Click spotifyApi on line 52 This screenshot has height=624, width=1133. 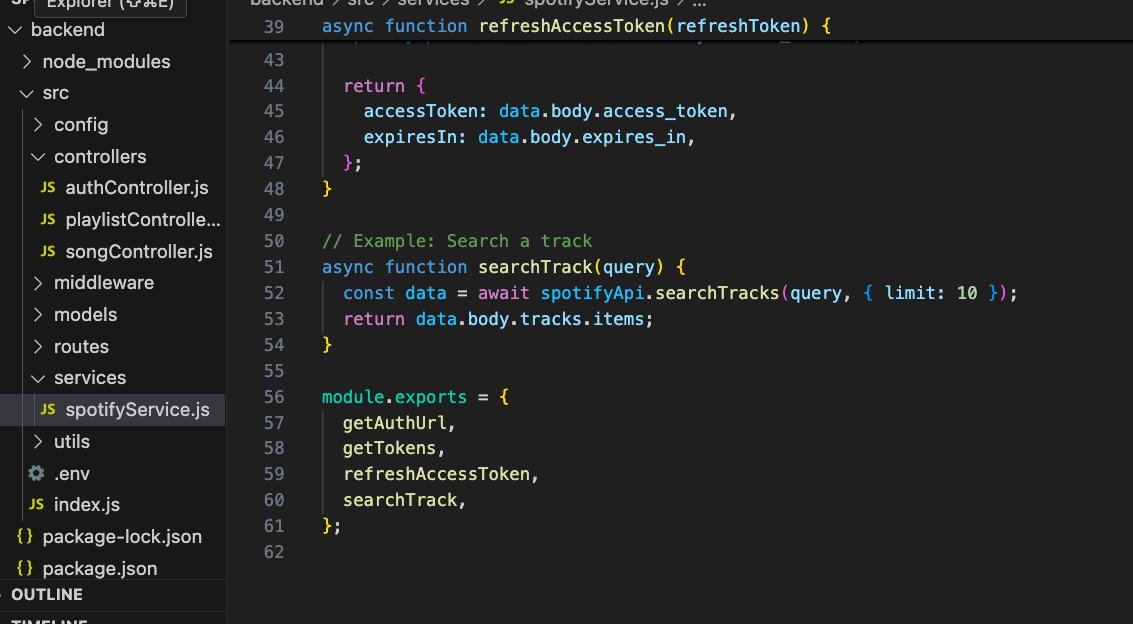click(x=592, y=292)
